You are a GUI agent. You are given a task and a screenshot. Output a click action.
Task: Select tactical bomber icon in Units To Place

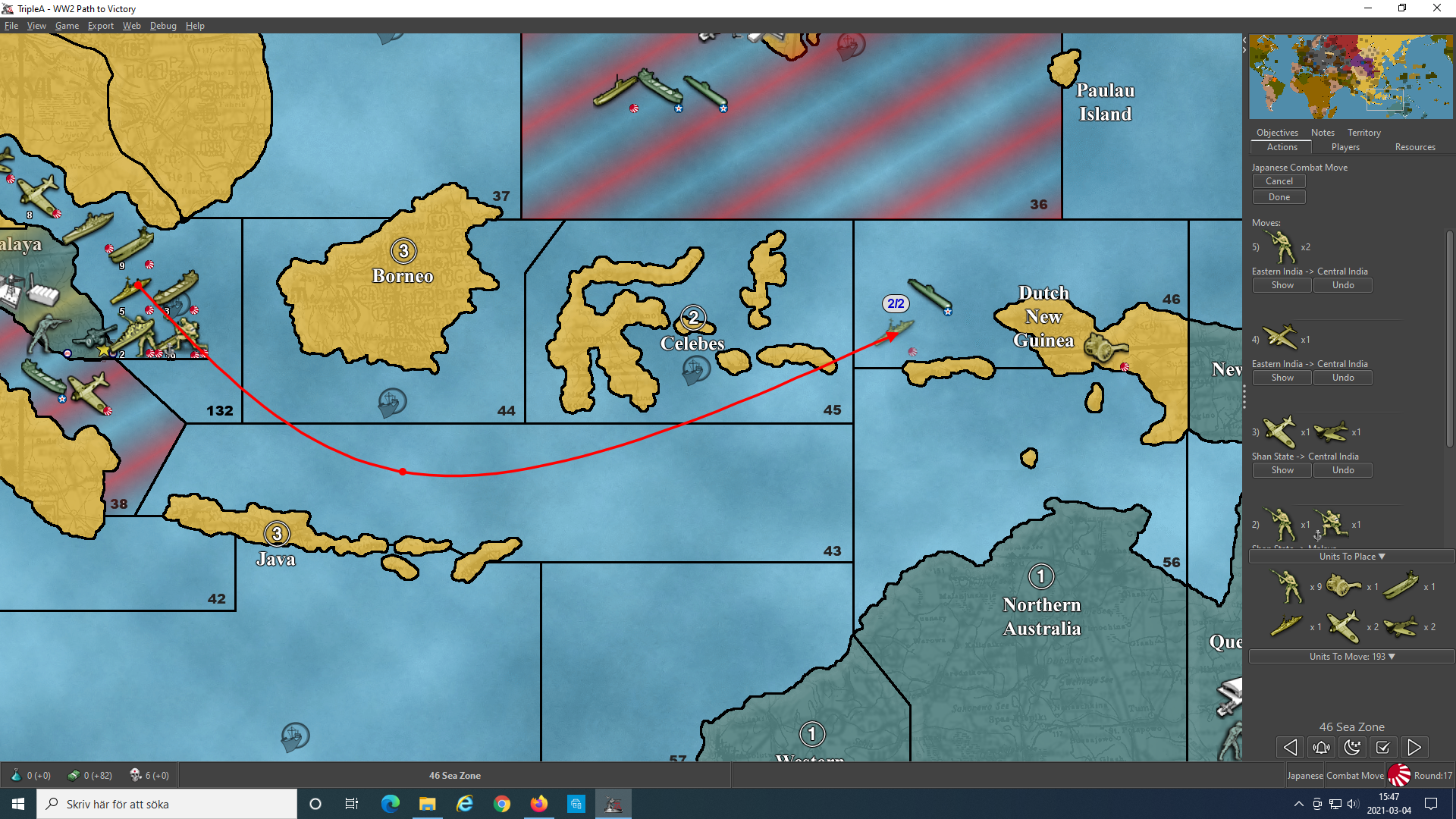pyautogui.click(x=1401, y=626)
